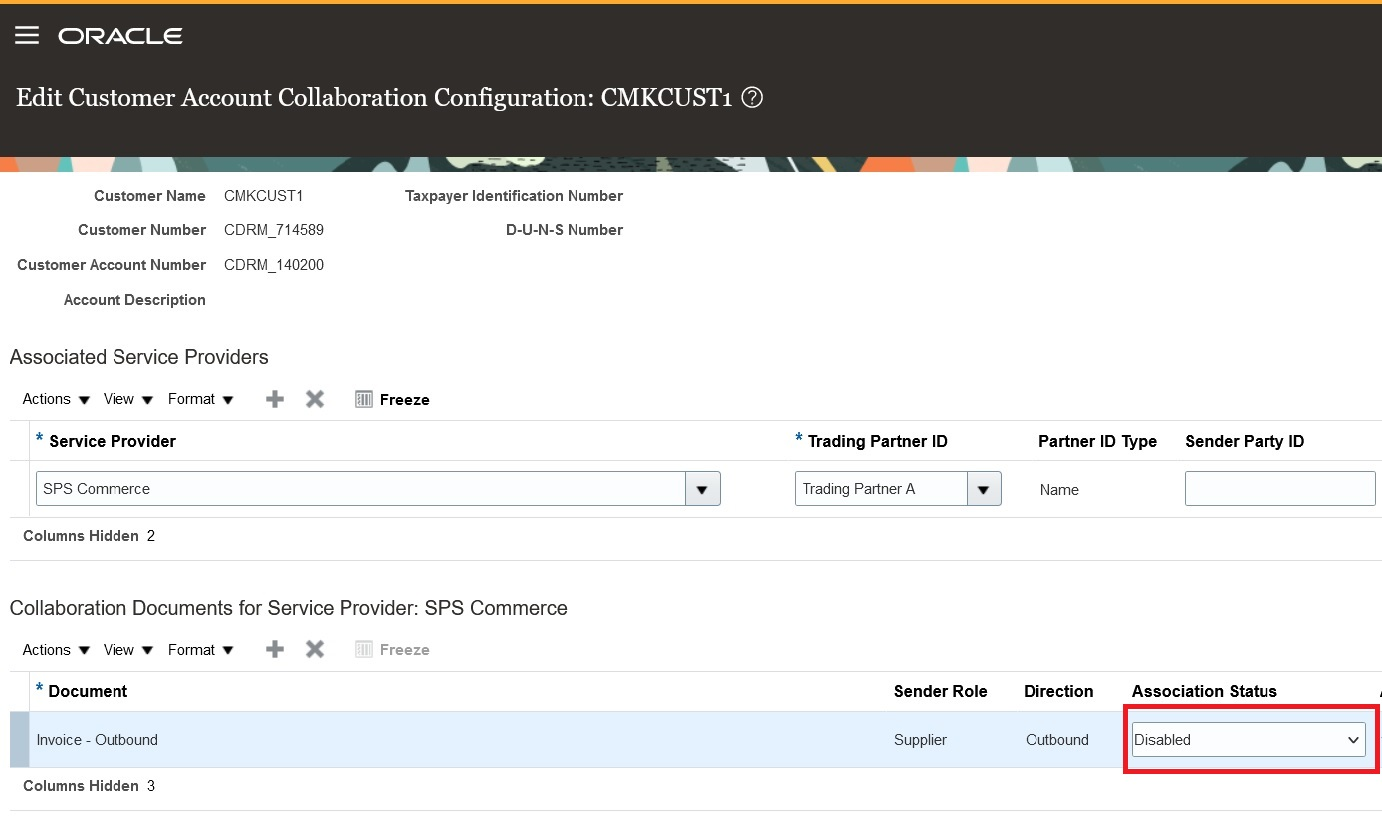Delete the selected service provider row
The width and height of the screenshot is (1382, 820).
click(x=314, y=398)
